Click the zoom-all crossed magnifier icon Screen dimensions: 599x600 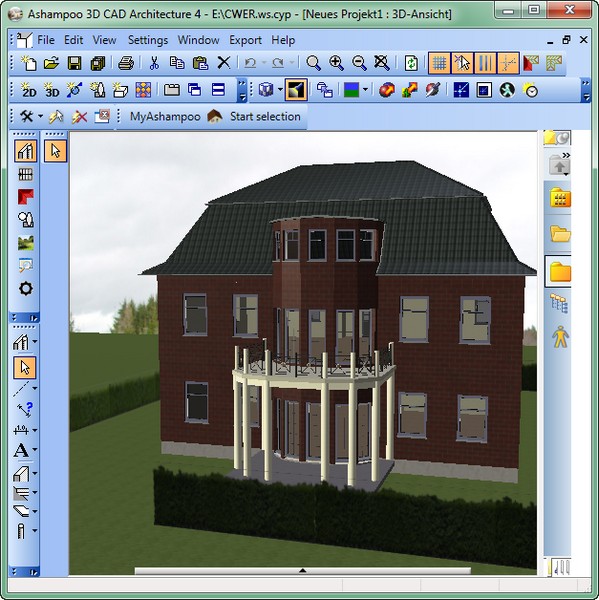382,63
